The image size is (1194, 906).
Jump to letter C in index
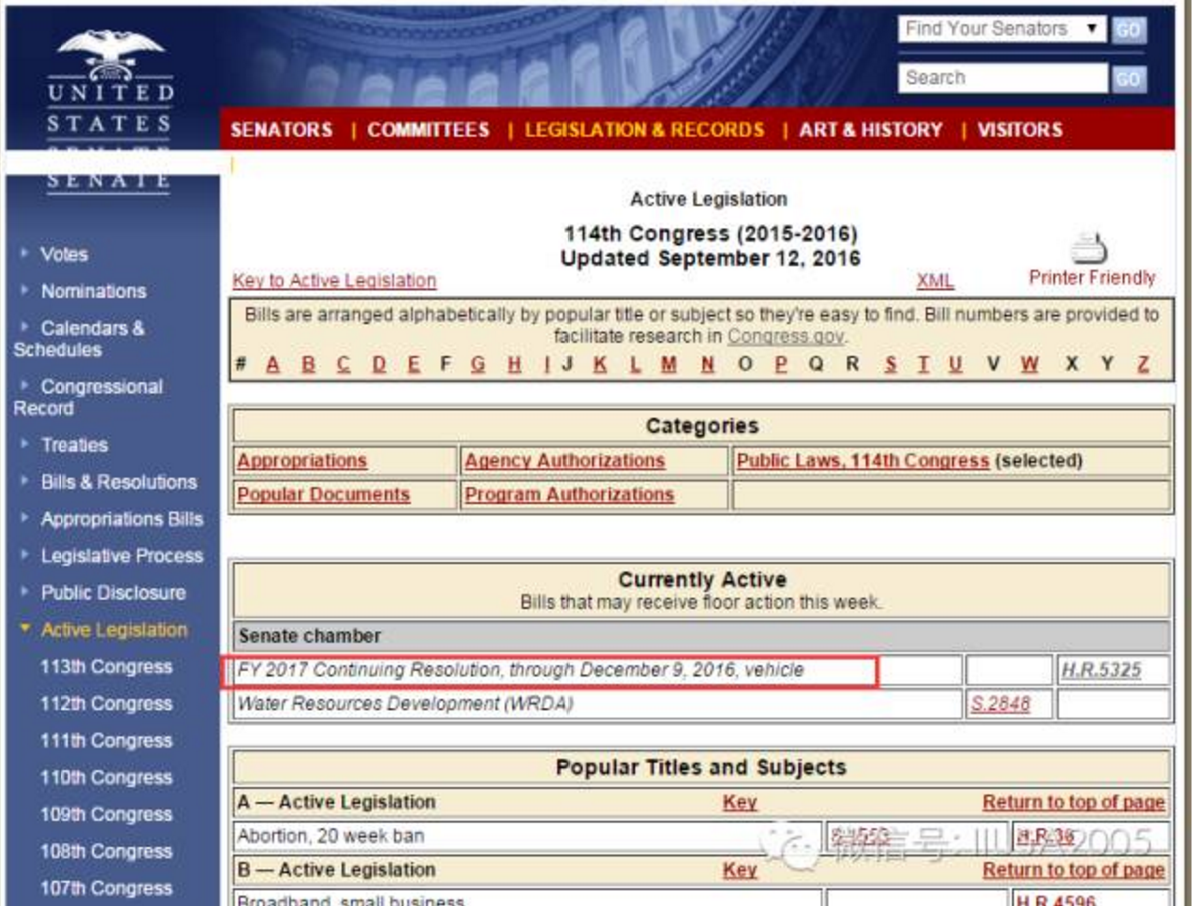click(343, 365)
